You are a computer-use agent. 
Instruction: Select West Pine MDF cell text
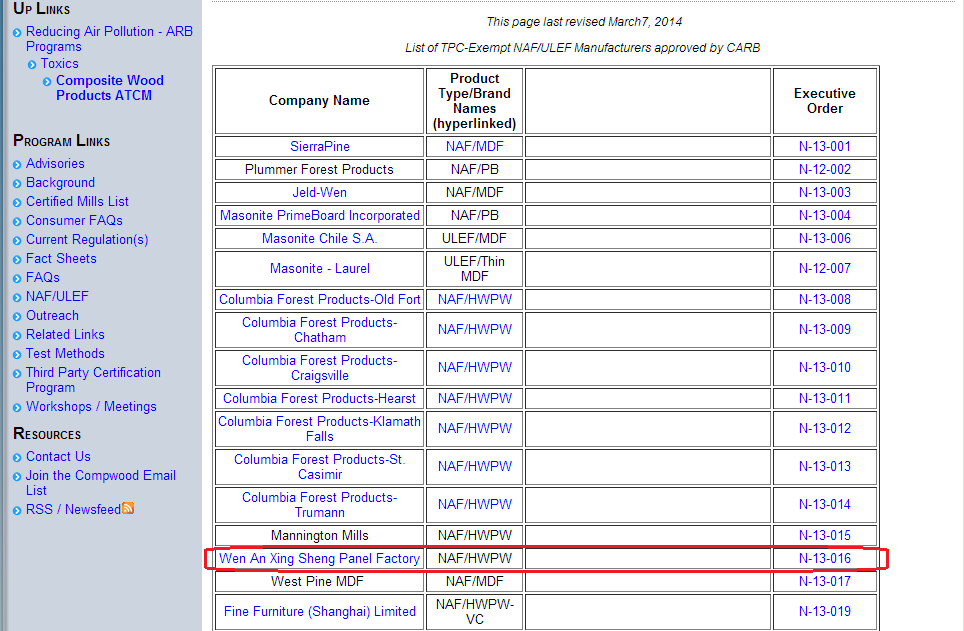317,581
